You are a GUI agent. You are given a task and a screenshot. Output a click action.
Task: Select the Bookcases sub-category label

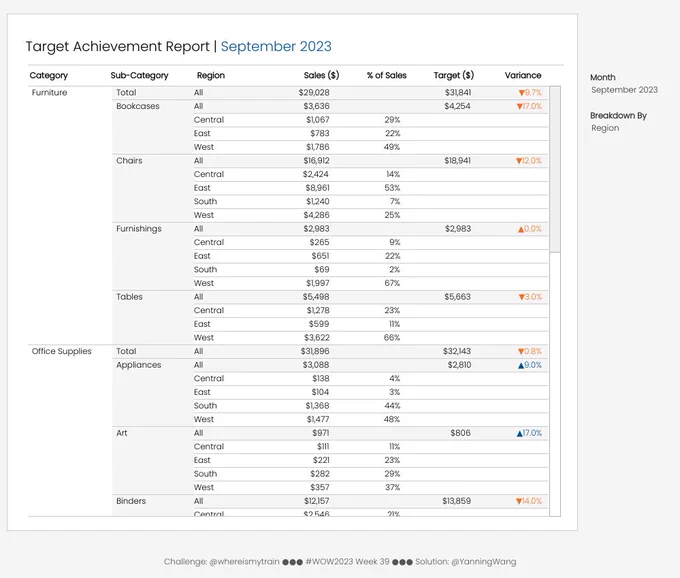pyautogui.click(x=137, y=106)
